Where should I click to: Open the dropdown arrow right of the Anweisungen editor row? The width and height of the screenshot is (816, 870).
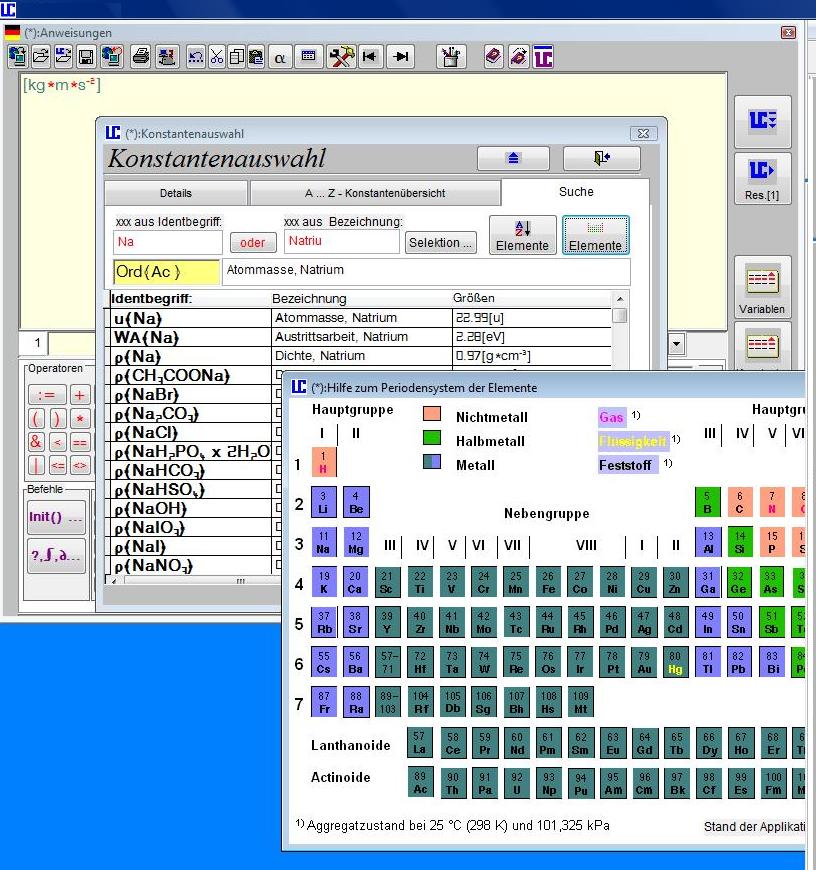pos(676,344)
